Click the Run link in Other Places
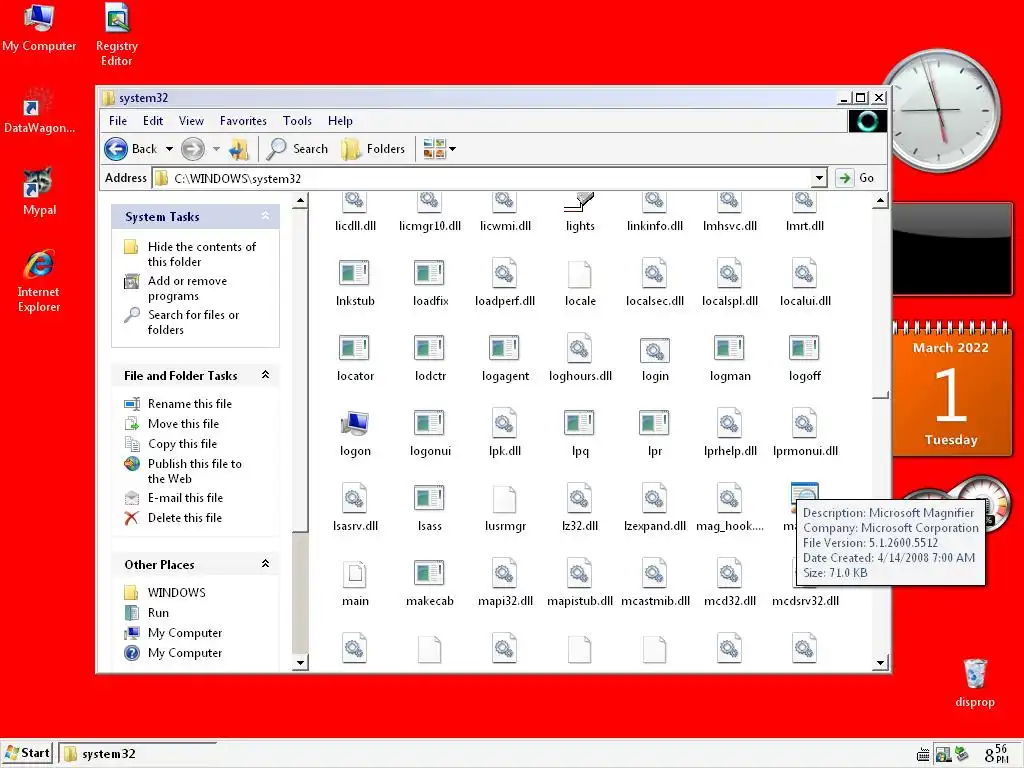Screen dimensions: 1024x768 [x=158, y=613]
